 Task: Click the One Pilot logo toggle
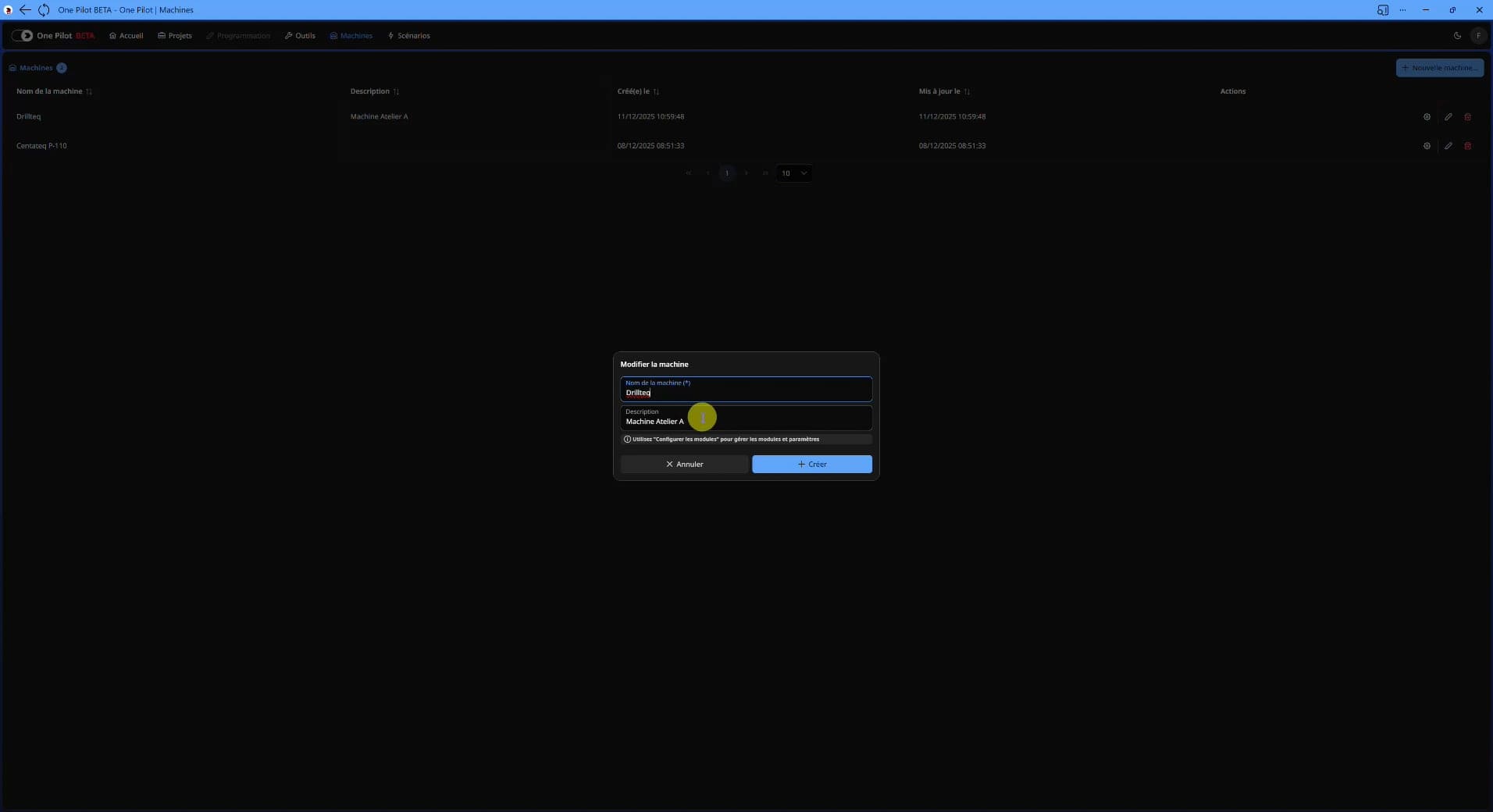[22, 36]
